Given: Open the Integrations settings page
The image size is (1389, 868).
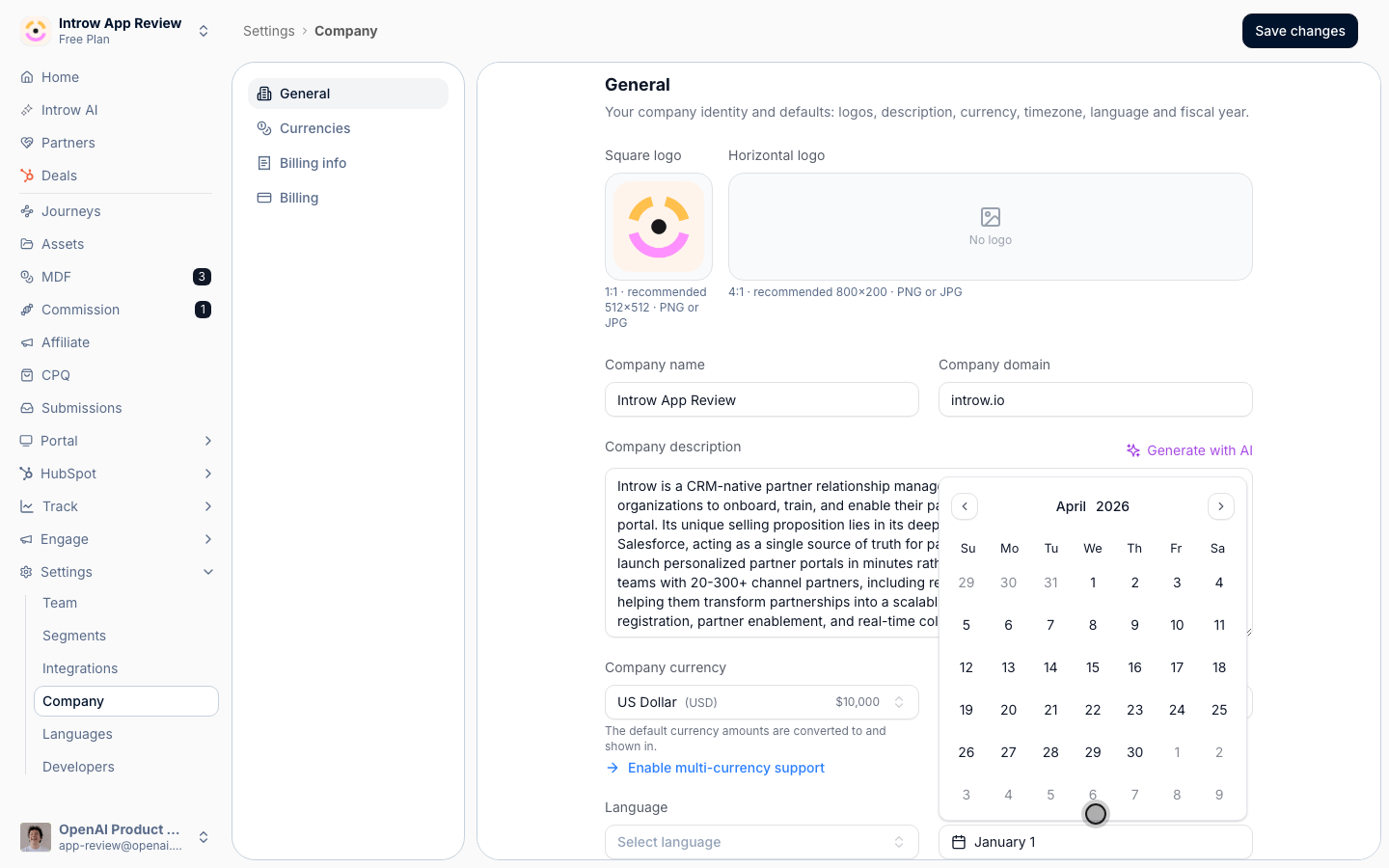Looking at the screenshot, I should click(80, 668).
